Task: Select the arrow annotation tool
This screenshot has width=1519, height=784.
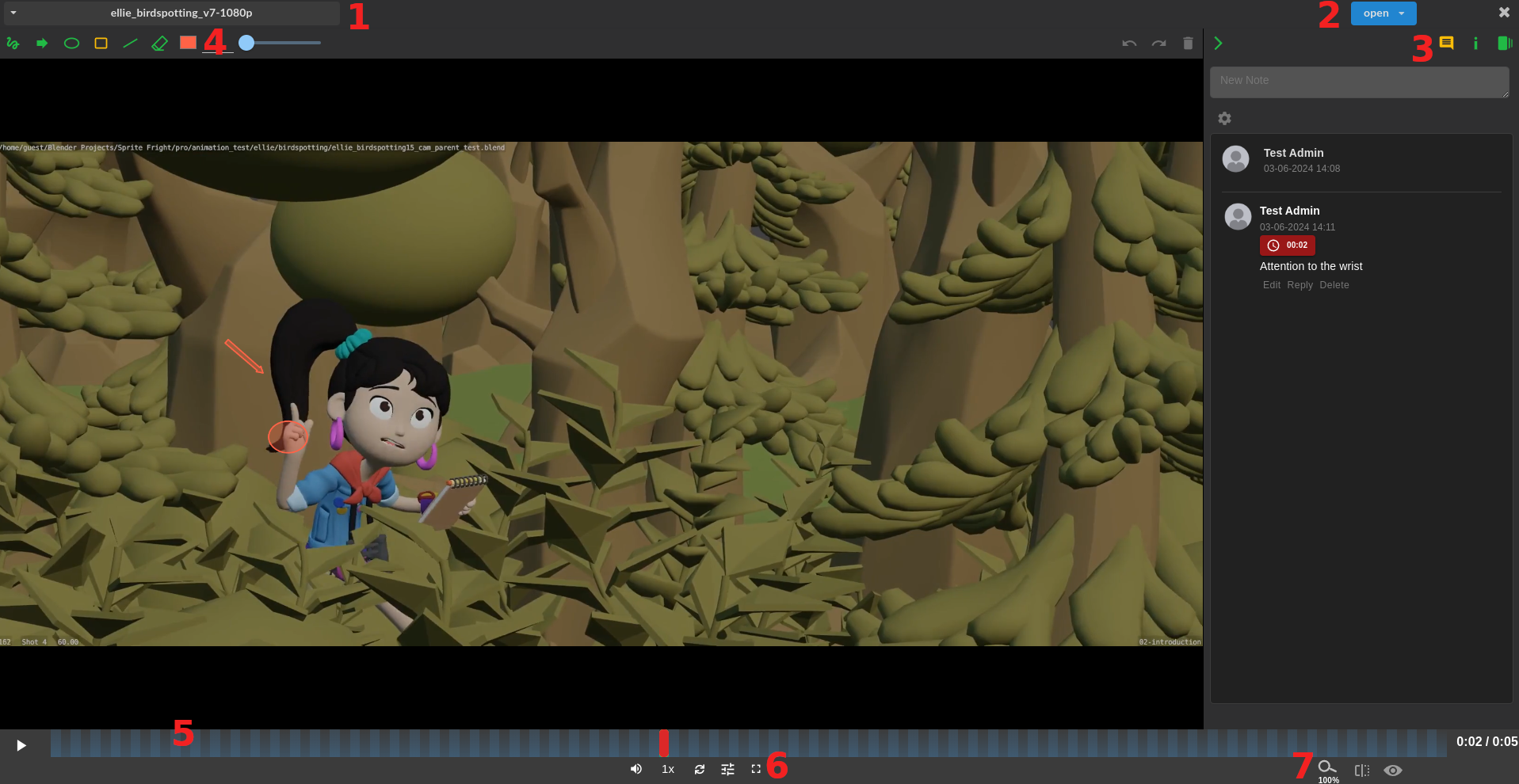Action: [x=42, y=44]
